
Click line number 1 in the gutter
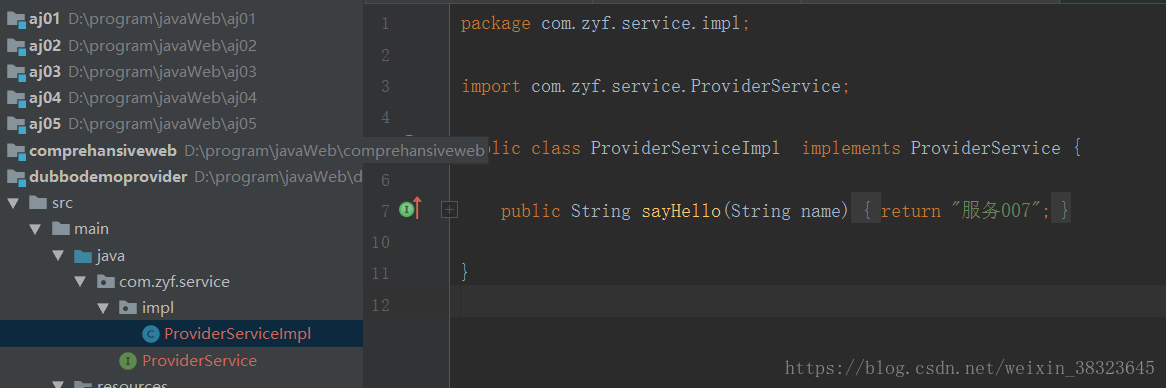click(x=384, y=24)
